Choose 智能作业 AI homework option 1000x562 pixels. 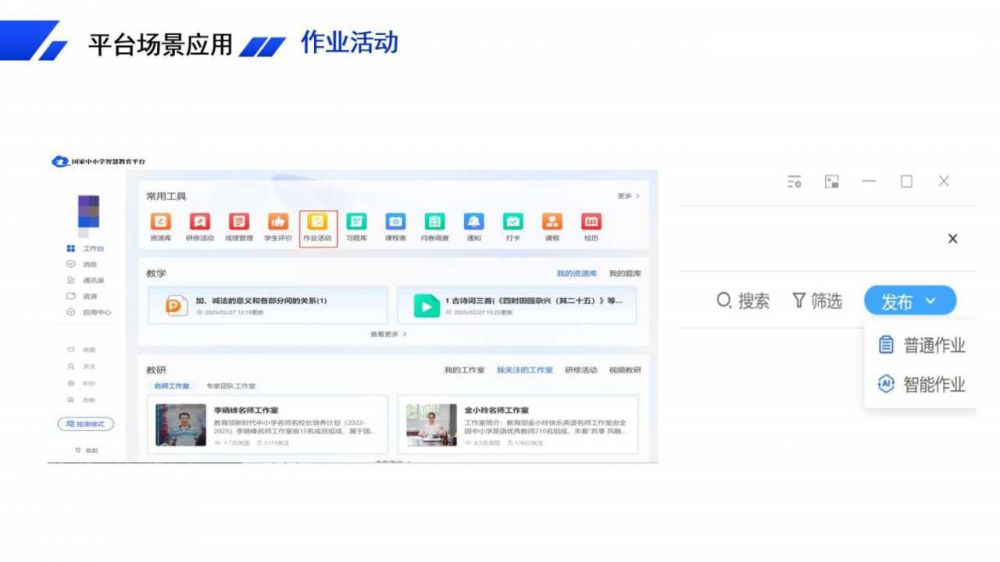click(x=922, y=384)
